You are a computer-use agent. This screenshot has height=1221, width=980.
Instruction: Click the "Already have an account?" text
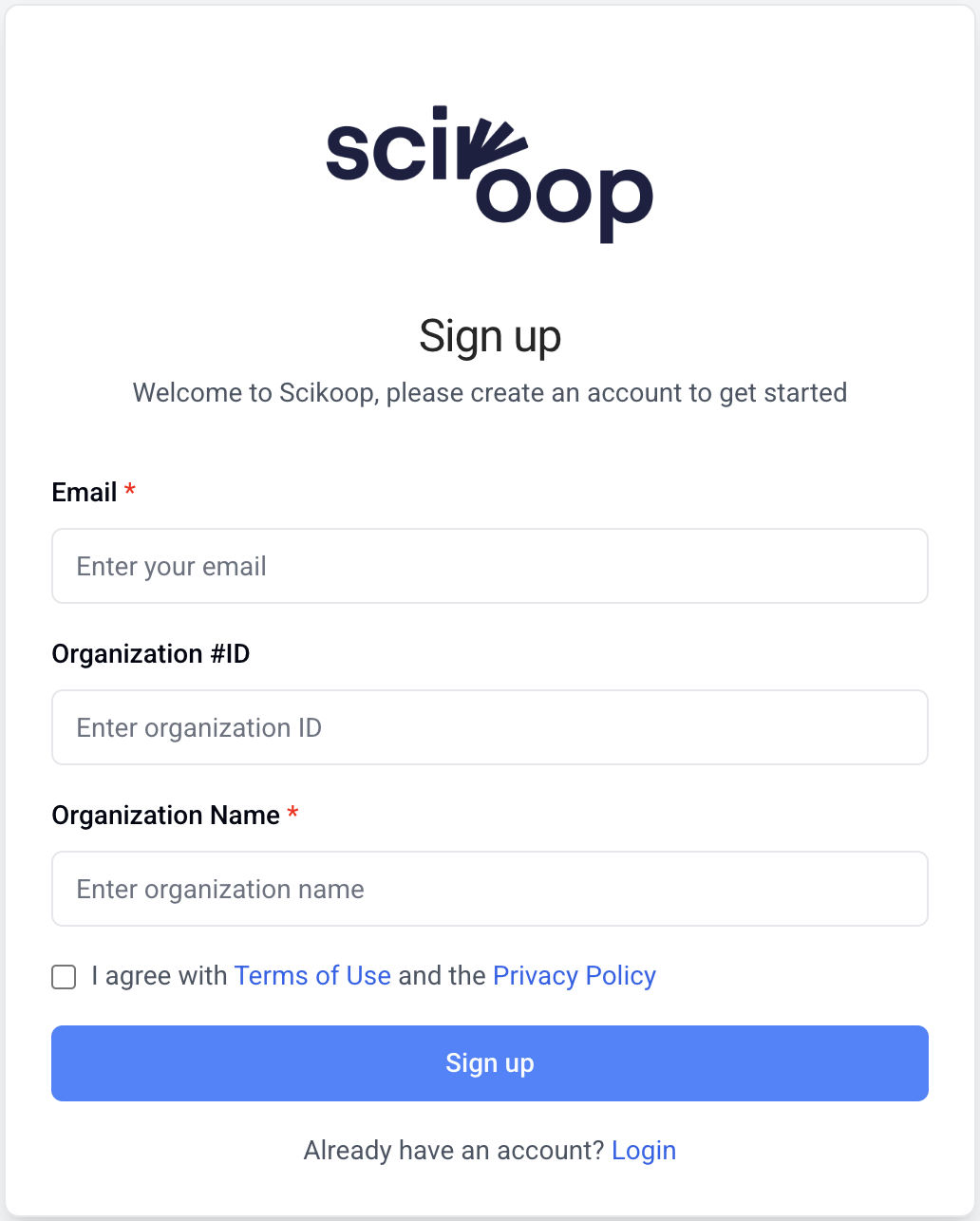tap(454, 1151)
